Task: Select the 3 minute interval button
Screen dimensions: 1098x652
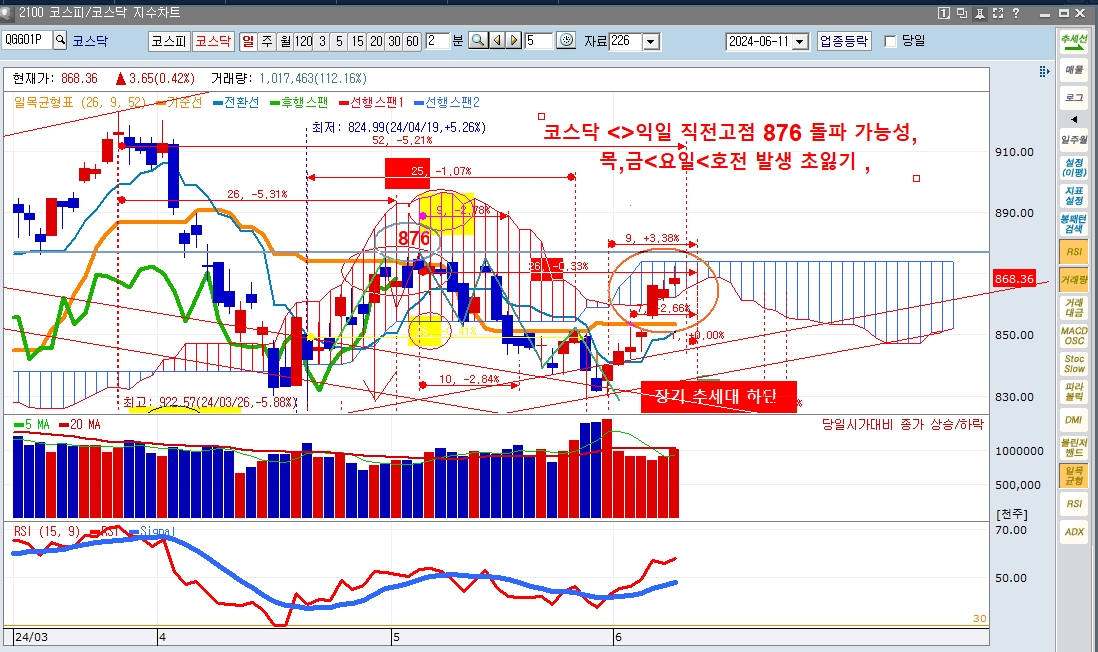Action: pos(322,41)
